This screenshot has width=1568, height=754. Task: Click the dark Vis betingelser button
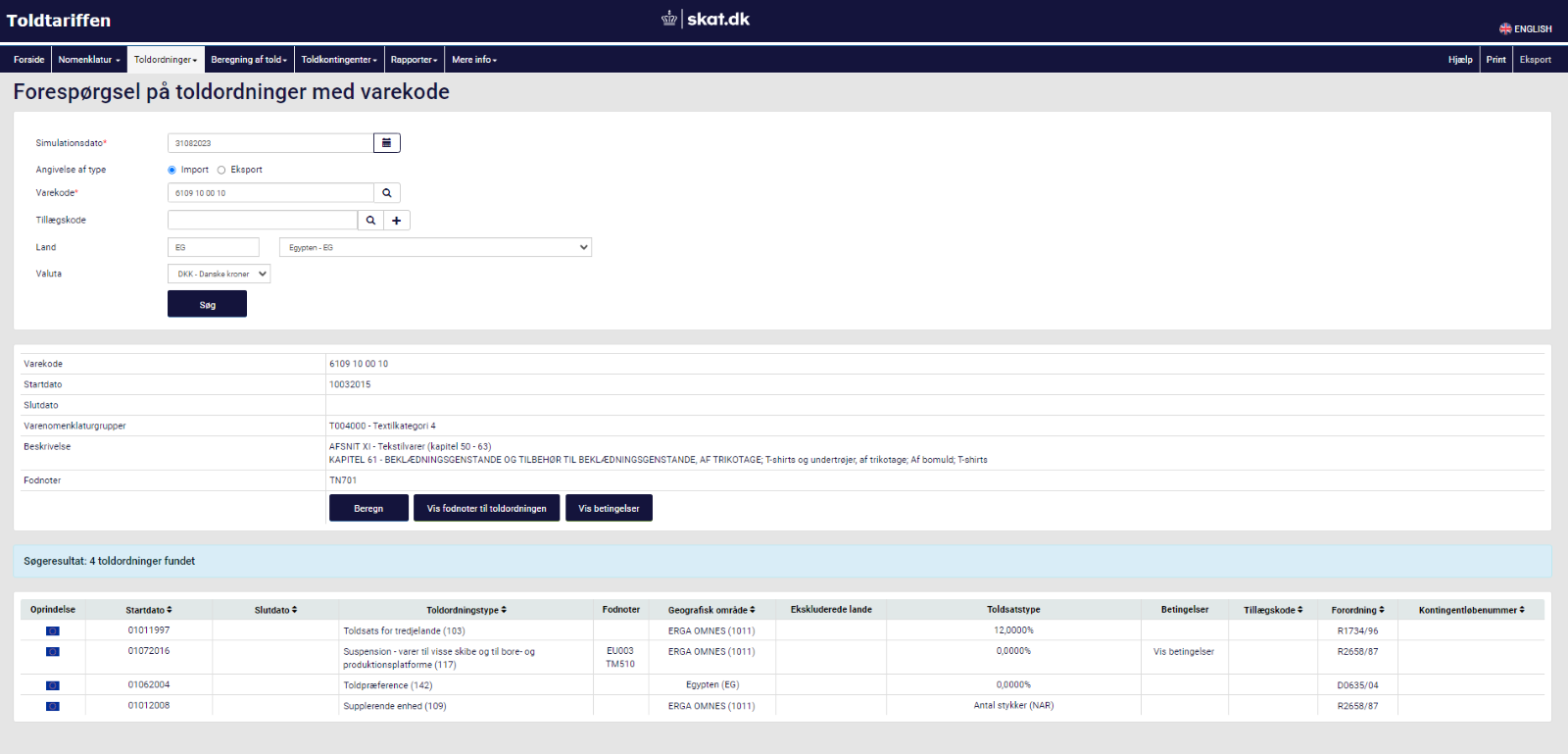(609, 508)
